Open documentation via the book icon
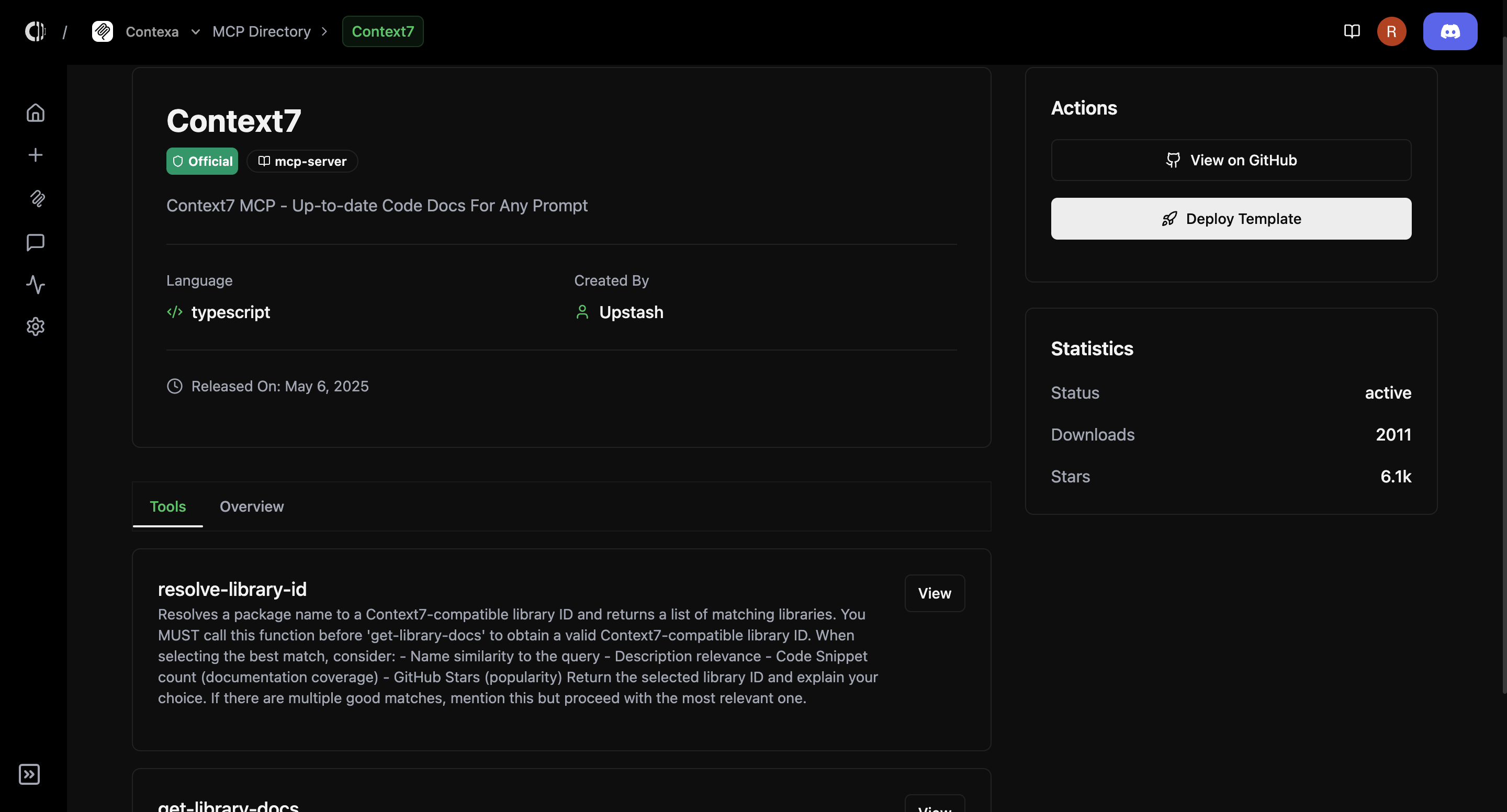The width and height of the screenshot is (1507, 812). [1352, 31]
